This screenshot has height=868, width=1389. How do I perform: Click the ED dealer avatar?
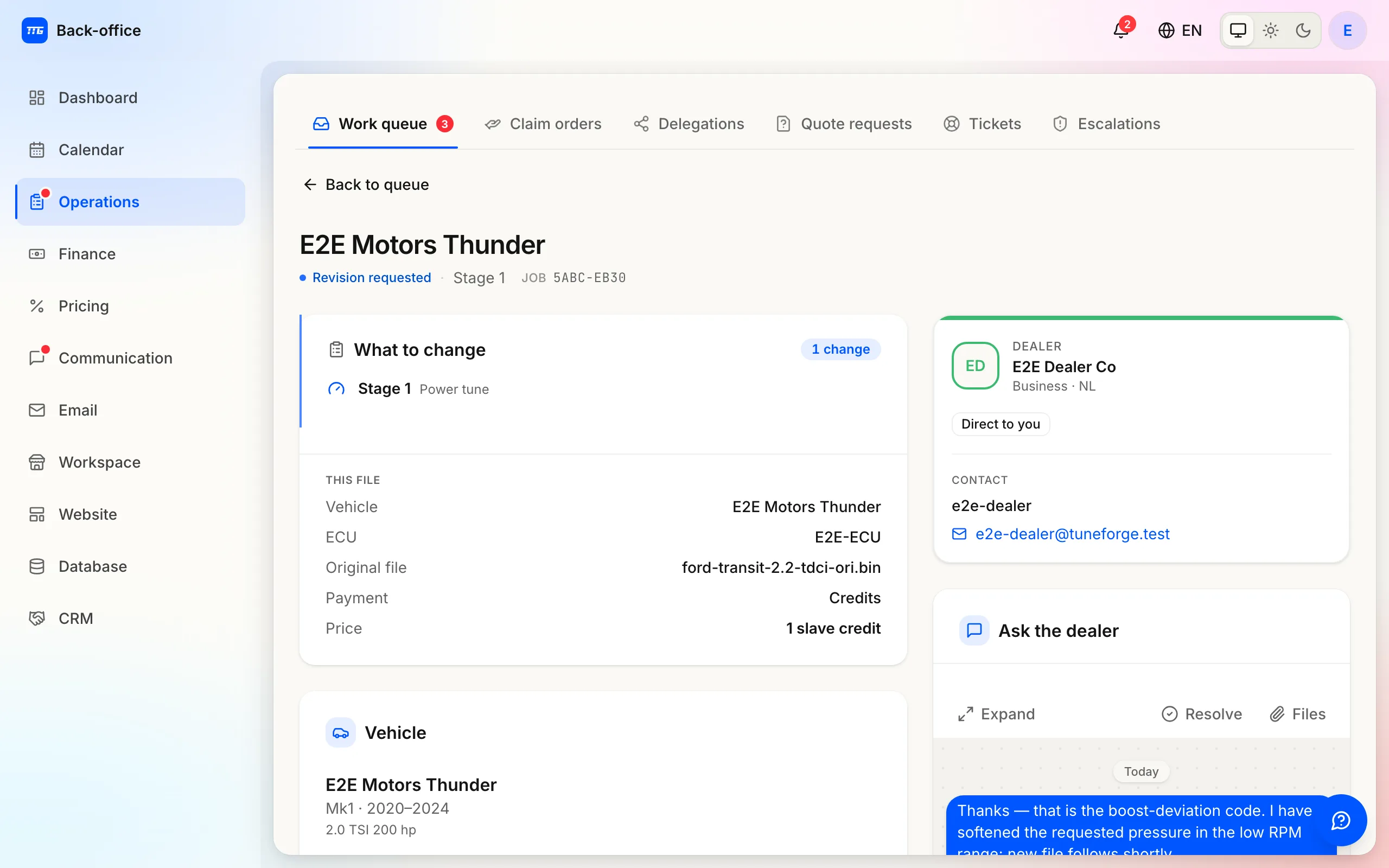click(974, 366)
